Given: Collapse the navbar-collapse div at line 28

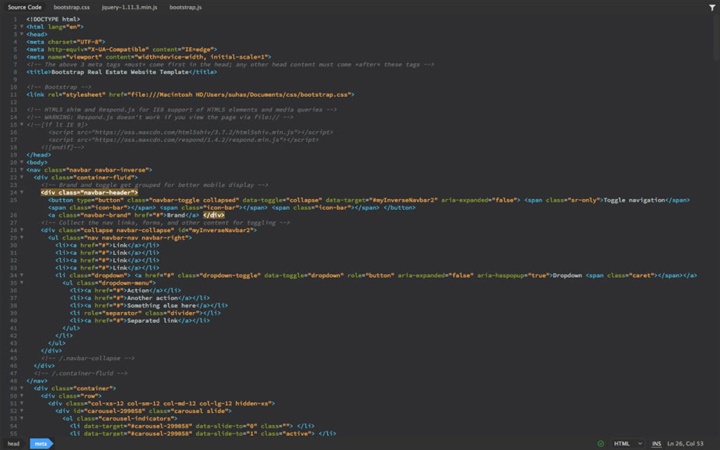Looking at the screenshot, I should 22,230.
